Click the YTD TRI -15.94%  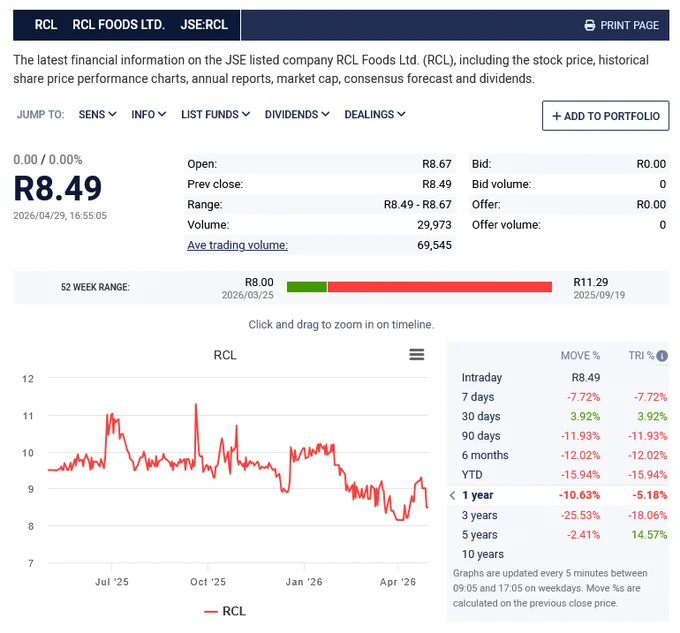pos(647,475)
